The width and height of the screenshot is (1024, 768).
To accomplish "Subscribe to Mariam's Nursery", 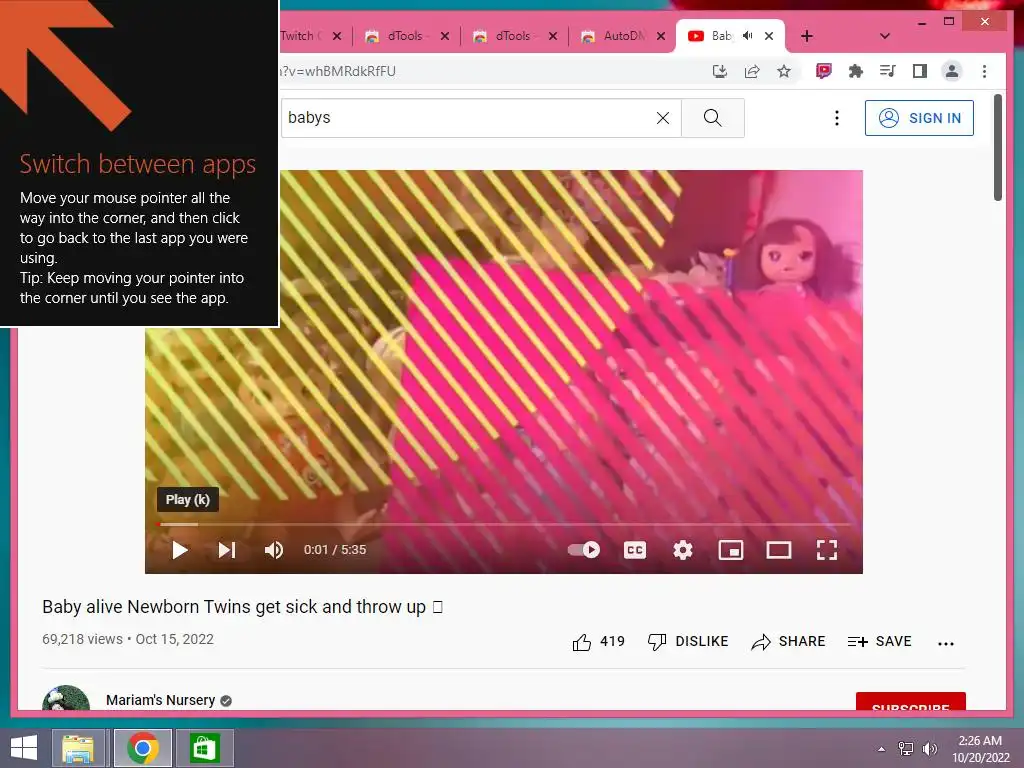I will point(910,701).
